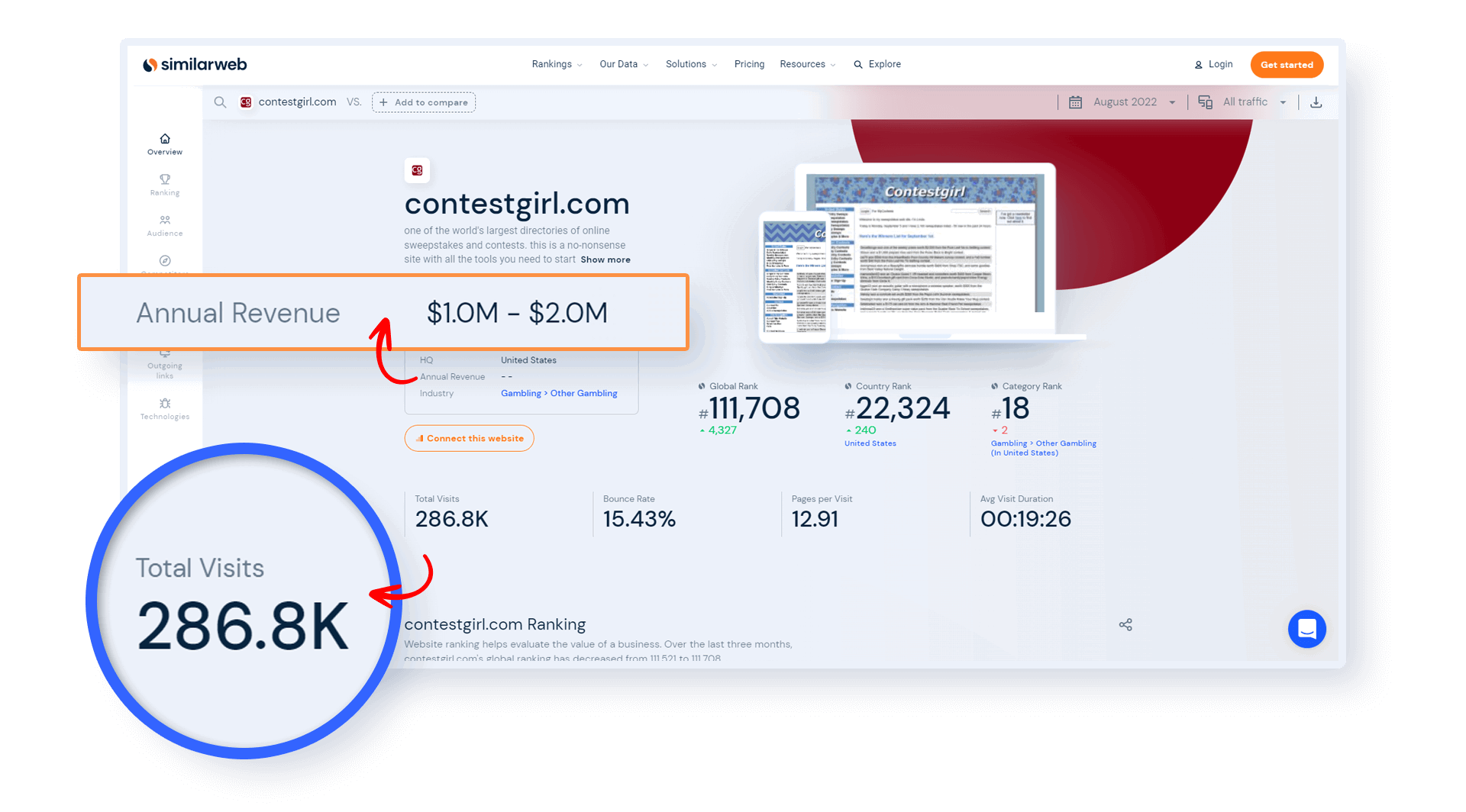Click the share icon near Ranking
This screenshot has width=1466, height=812.
[1125, 624]
